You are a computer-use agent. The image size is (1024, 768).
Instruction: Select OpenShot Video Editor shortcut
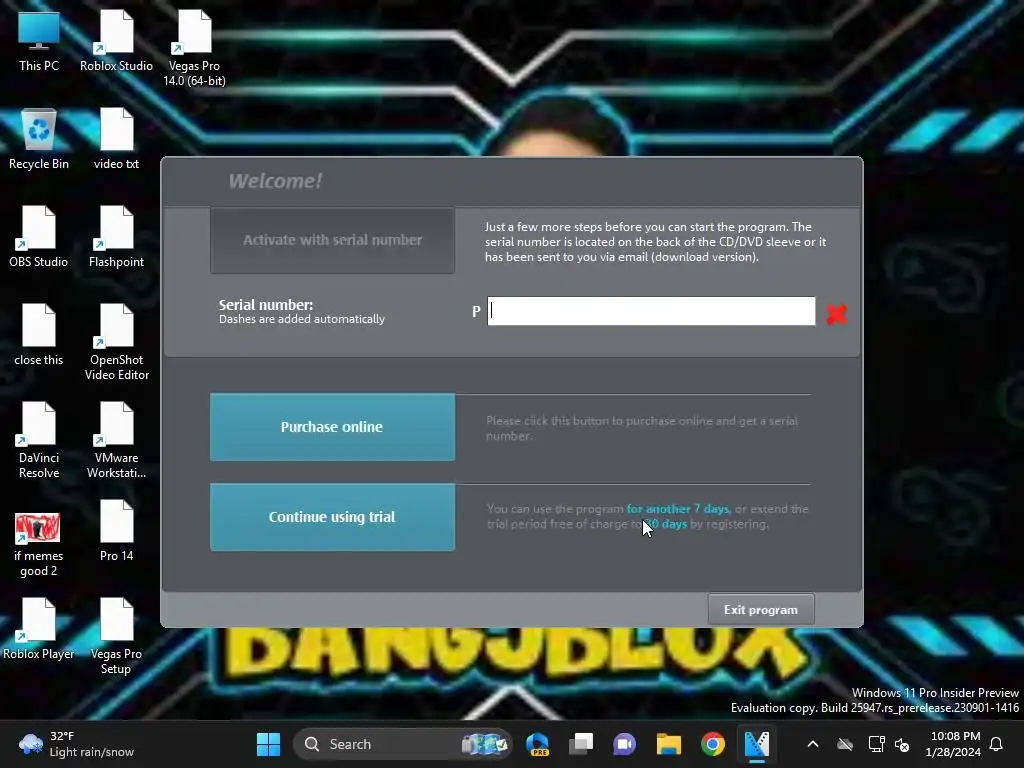[x=116, y=343]
